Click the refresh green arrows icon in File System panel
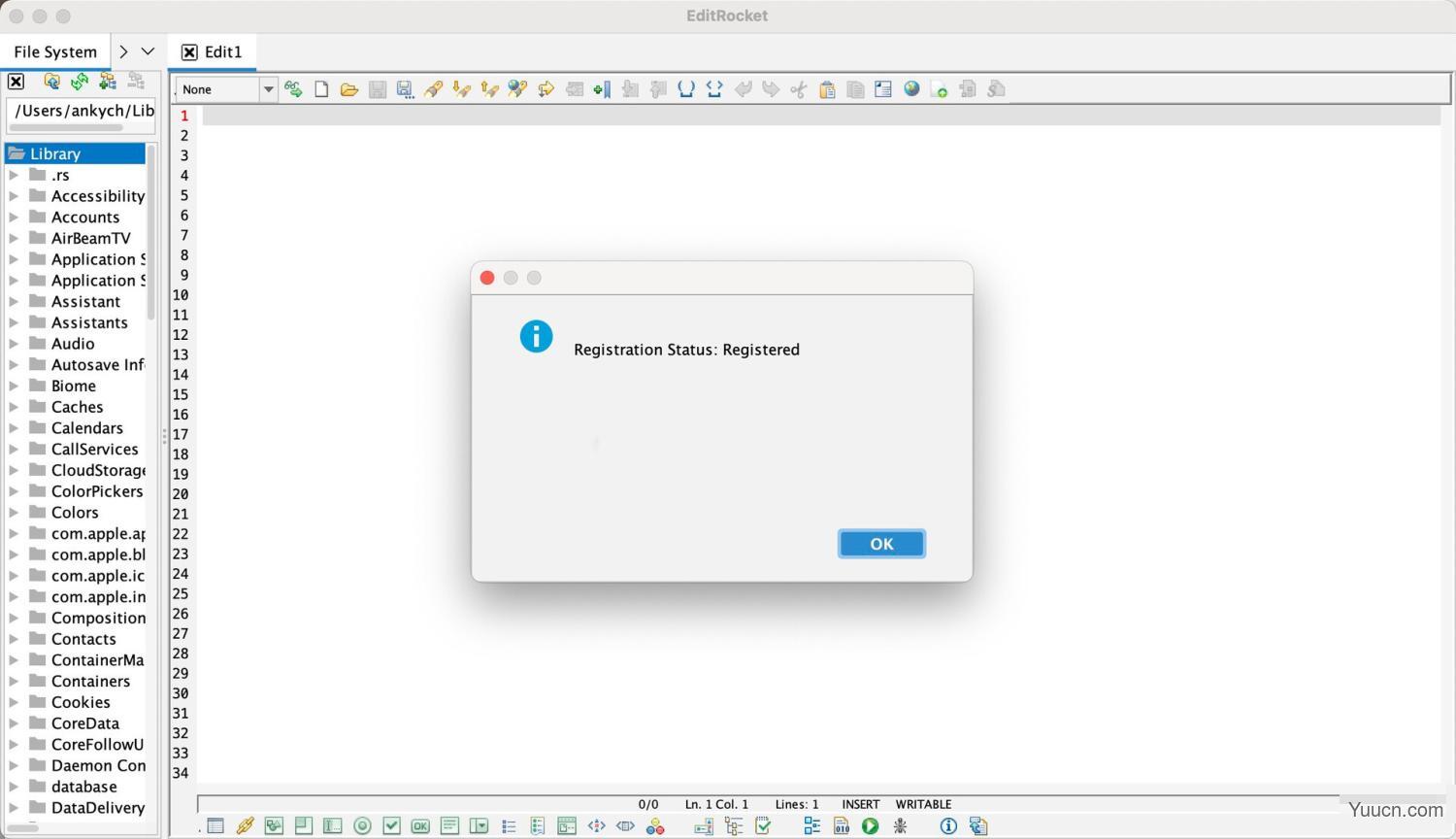Image resolution: width=1456 pixels, height=839 pixels. tap(80, 82)
